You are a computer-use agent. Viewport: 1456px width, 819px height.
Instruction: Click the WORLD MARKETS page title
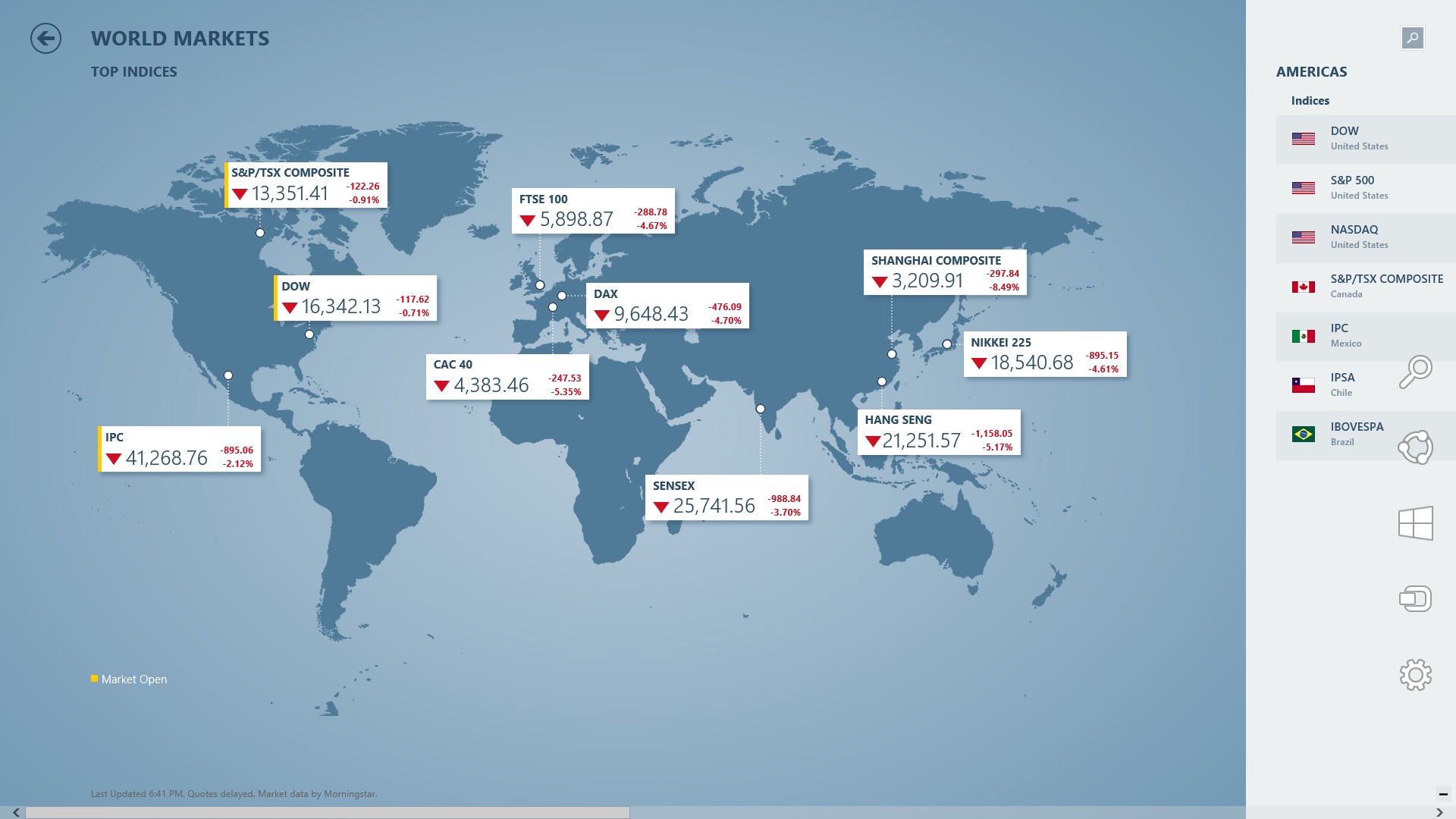coord(180,39)
